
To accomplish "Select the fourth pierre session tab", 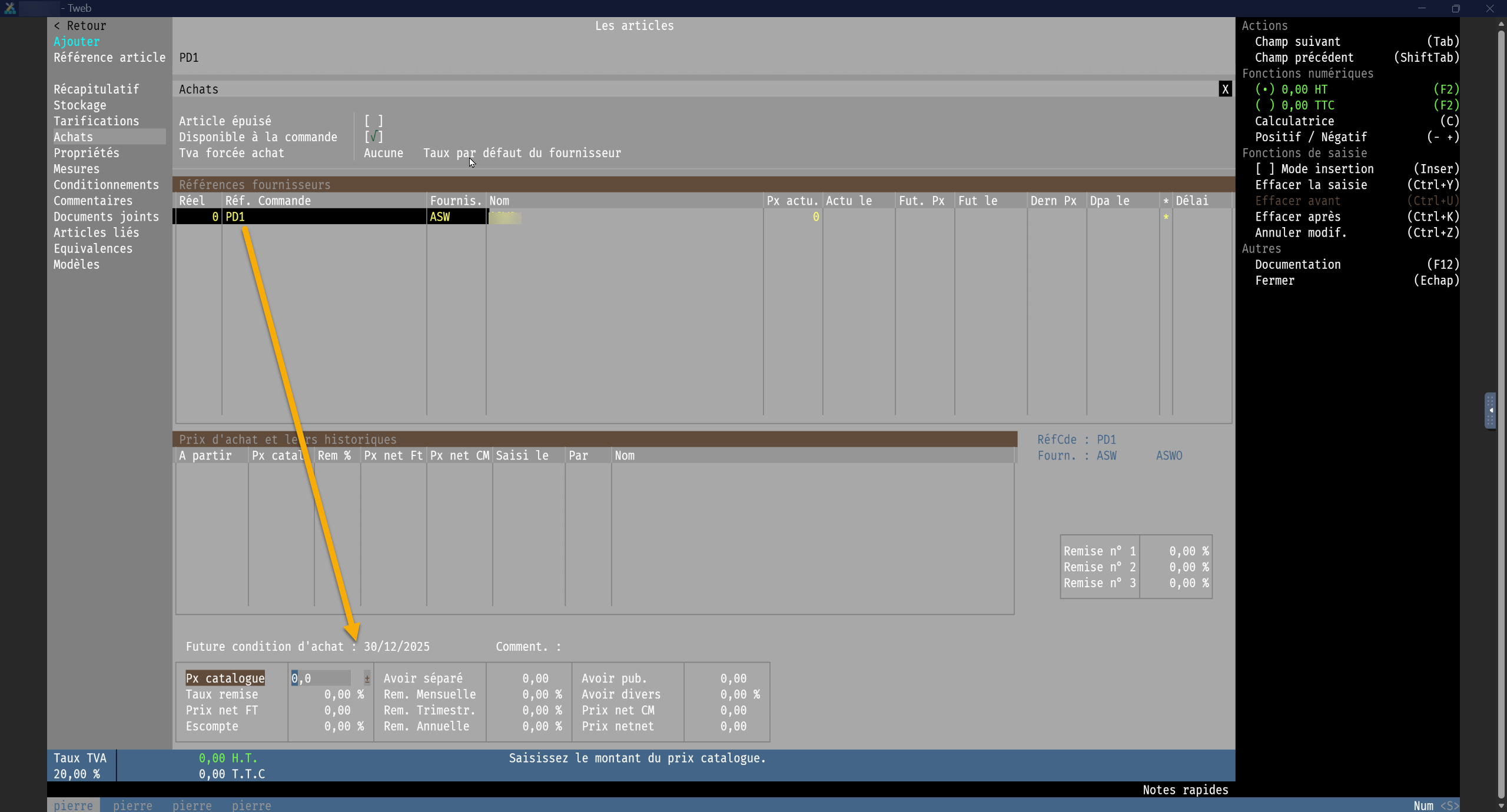I will [251, 805].
